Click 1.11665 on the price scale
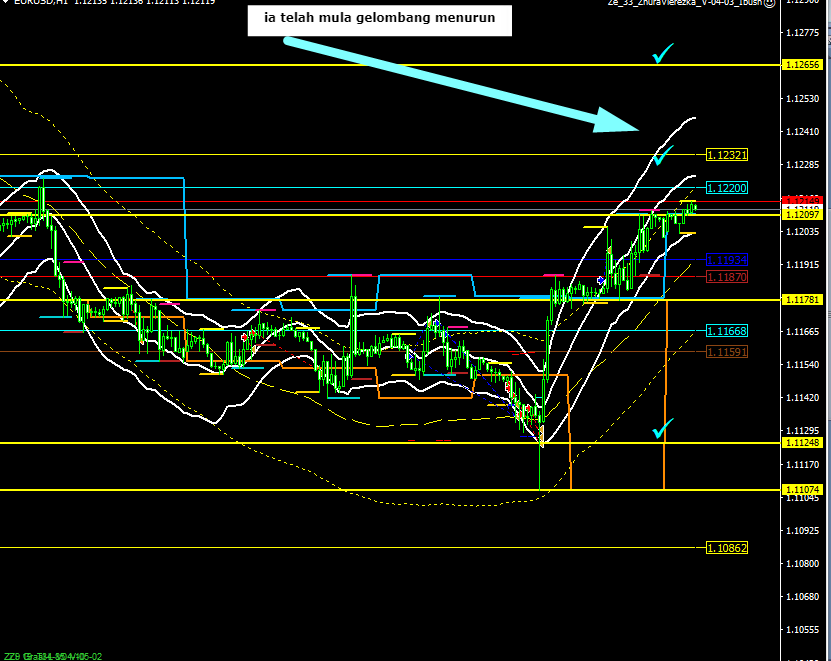The image size is (831, 661). click(x=802, y=332)
